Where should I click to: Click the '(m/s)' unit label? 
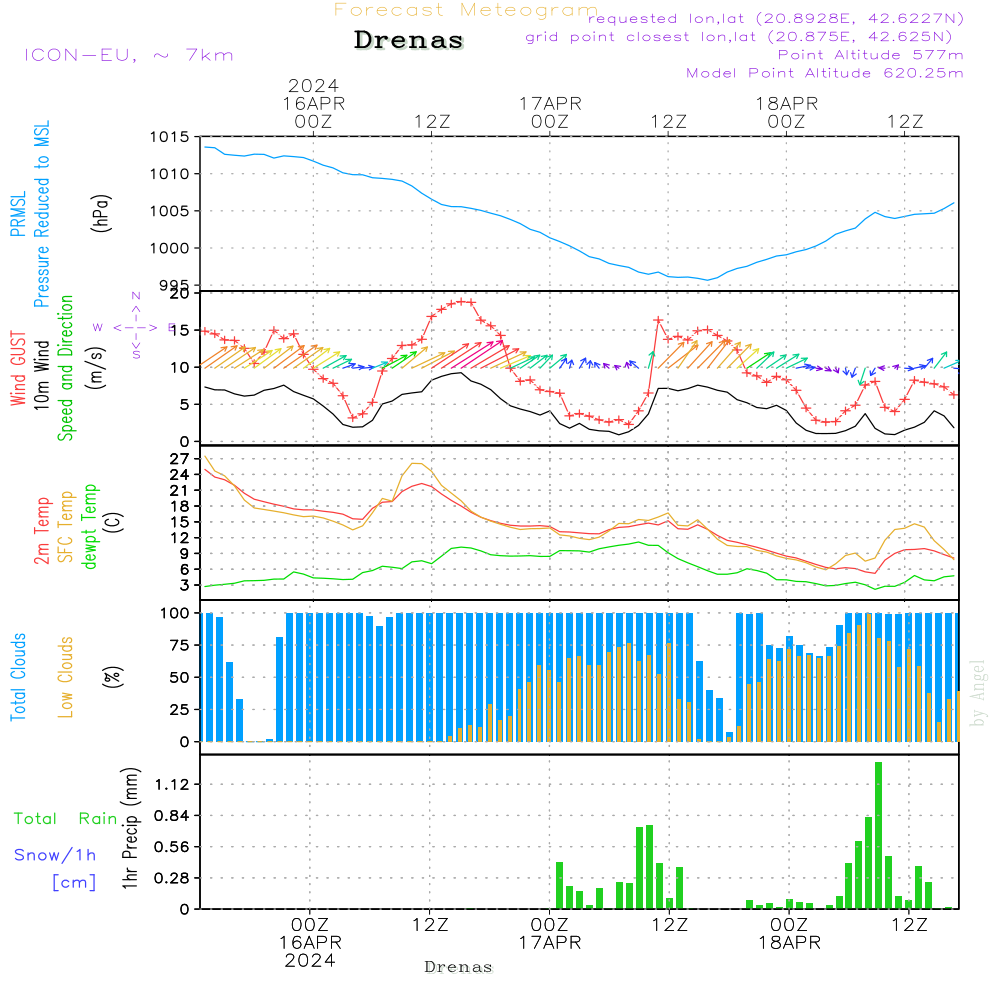[96, 369]
